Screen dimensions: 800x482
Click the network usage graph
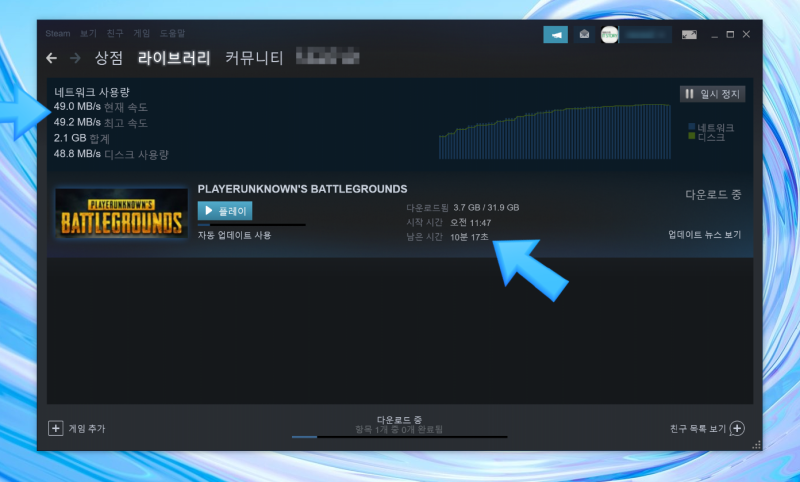(x=555, y=132)
